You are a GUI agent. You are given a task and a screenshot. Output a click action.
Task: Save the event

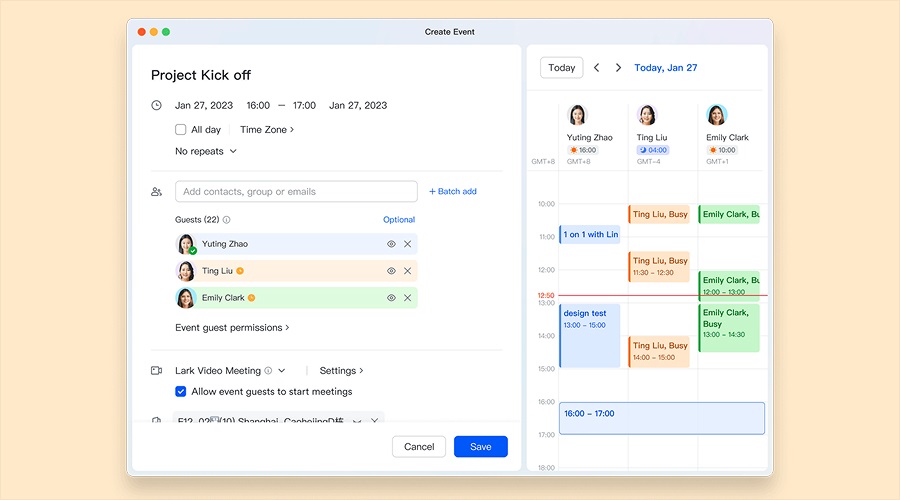click(480, 447)
